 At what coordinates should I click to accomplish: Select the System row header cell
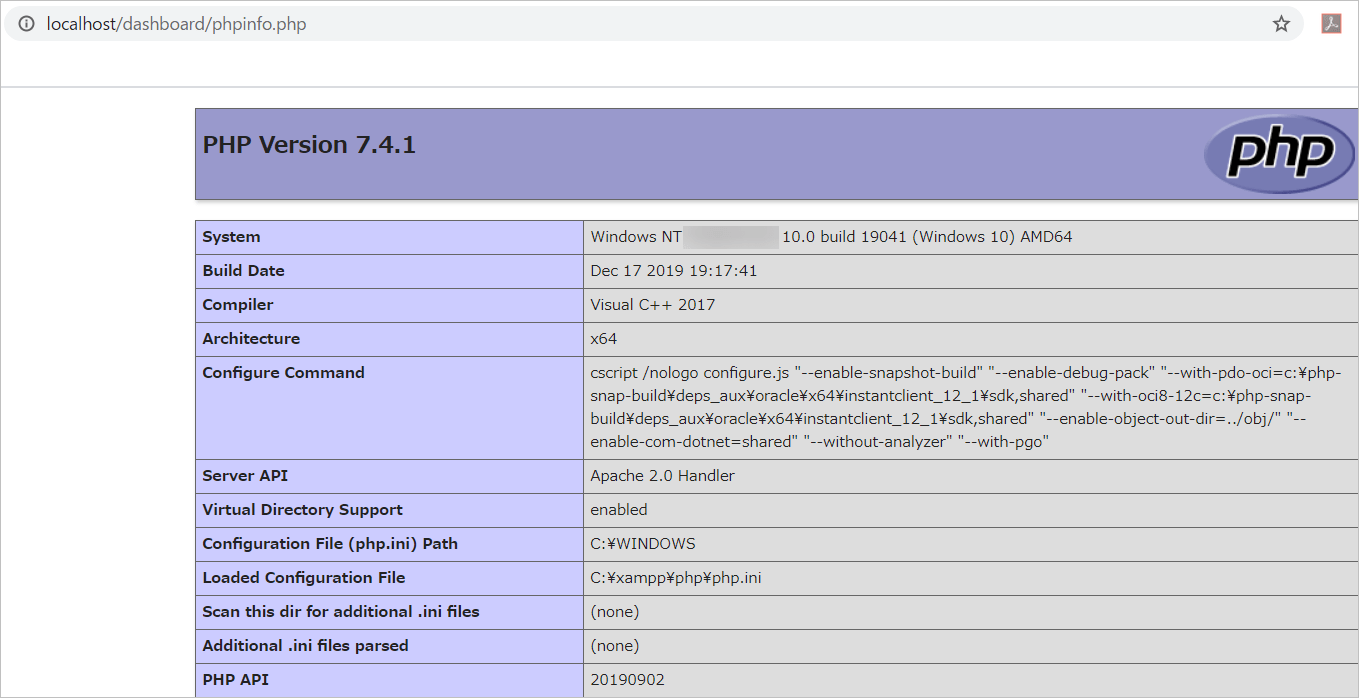pos(232,237)
